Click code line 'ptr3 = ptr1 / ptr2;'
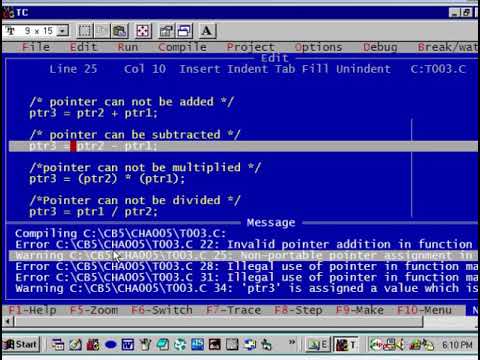Image resolution: width=480 pixels, height=360 pixels. (x=93, y=212)
